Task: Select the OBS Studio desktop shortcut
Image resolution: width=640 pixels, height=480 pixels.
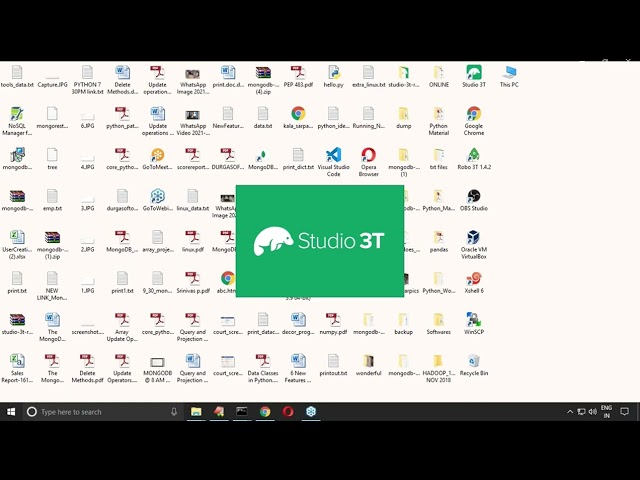Action: click(x=473, y=200)
